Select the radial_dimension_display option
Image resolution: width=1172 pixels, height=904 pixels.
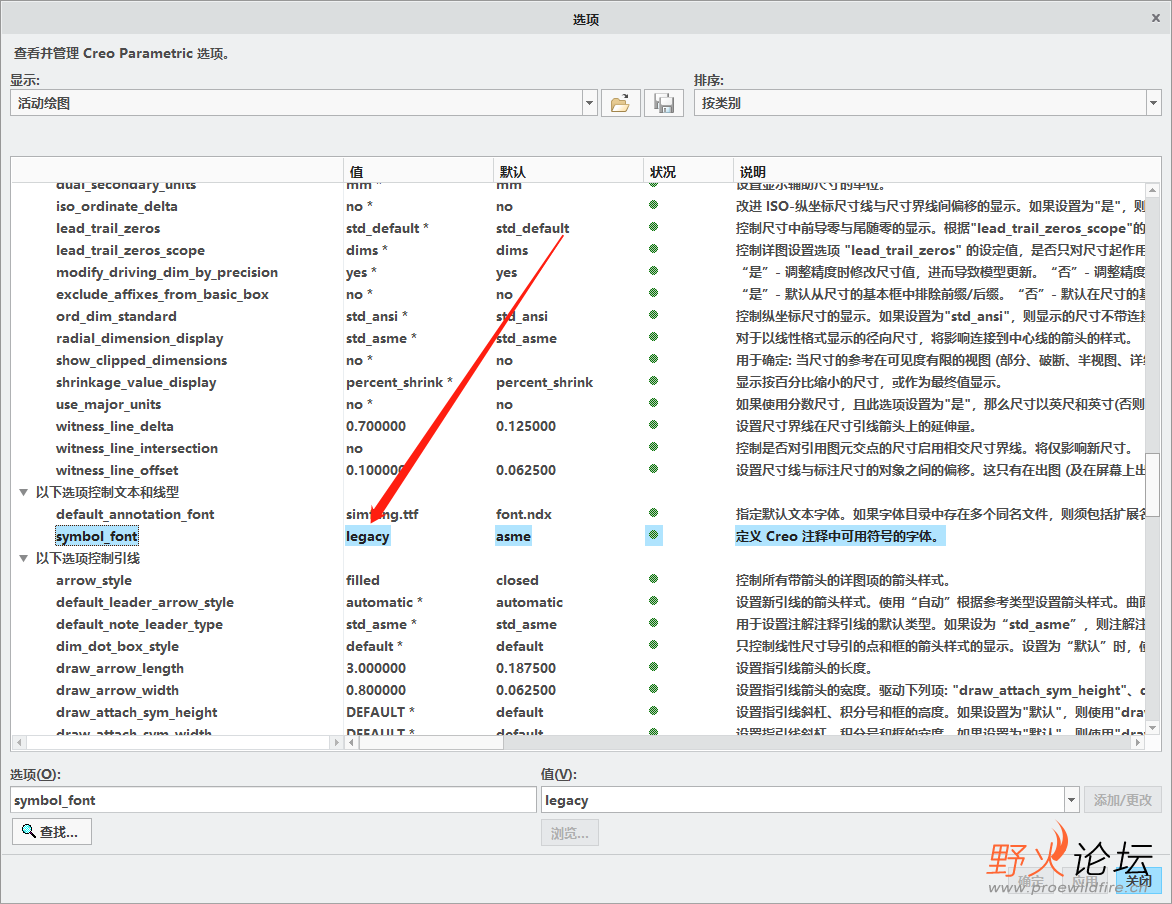click(x=139, y=339)
